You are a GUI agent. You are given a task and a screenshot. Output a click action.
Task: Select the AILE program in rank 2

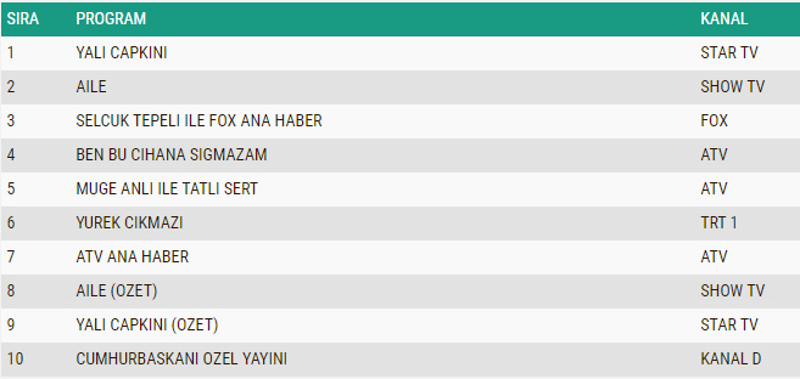coord(91,87)
